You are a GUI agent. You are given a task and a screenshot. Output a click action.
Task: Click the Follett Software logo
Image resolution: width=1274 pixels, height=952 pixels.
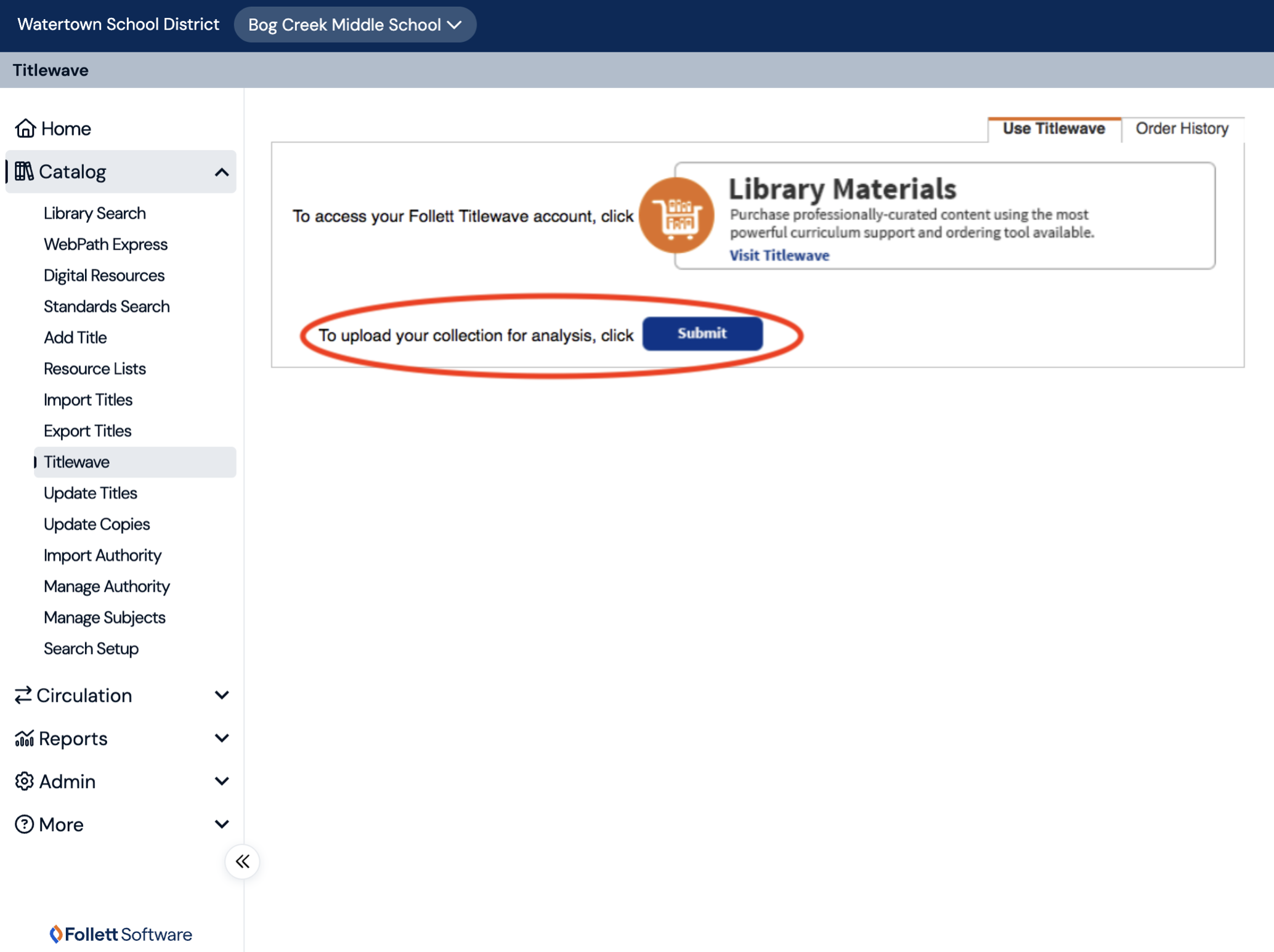(x=121, y=934)
